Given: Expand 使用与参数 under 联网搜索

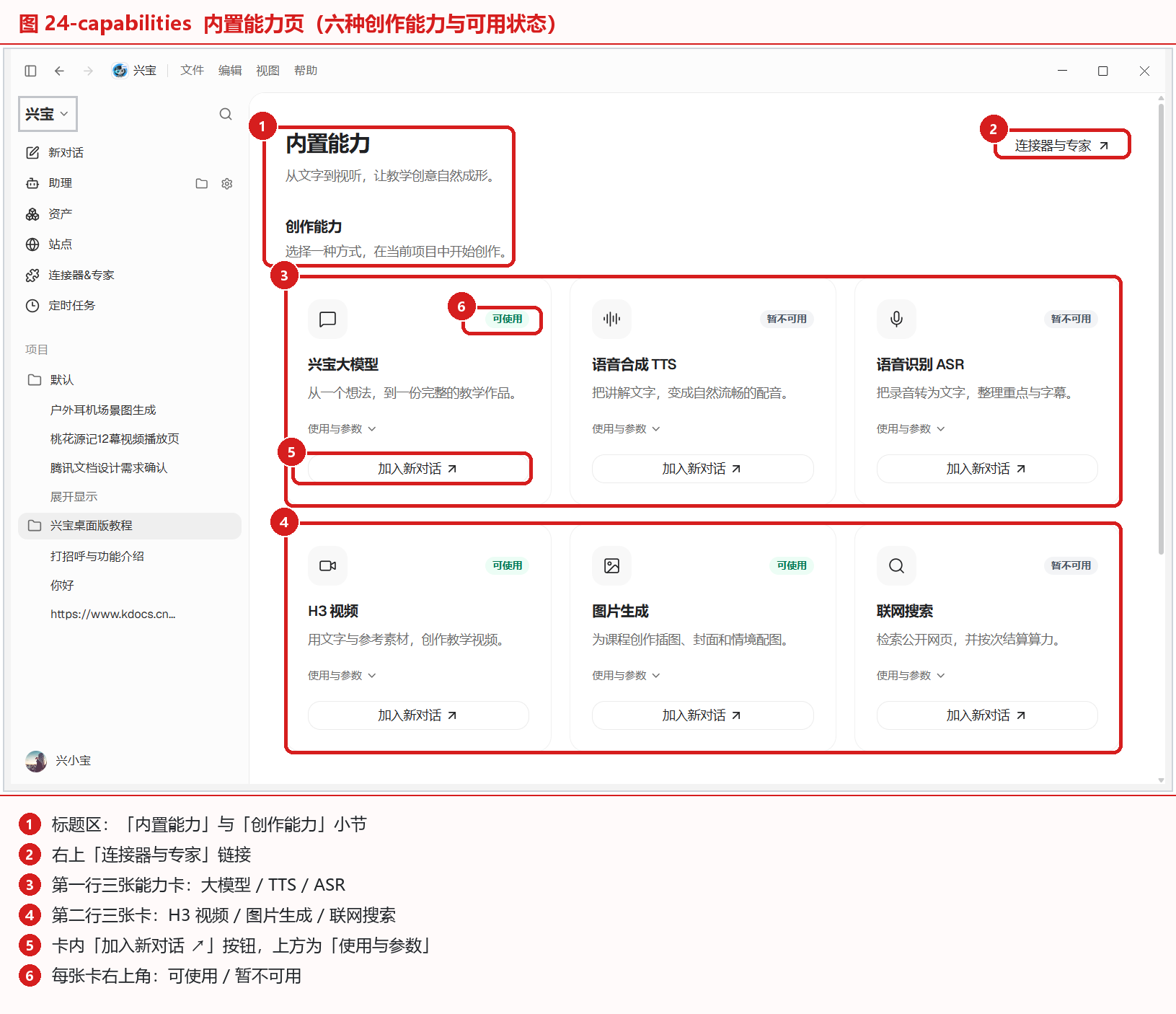Looking at the screenshot, I should pyautogui.click(x=911, y=675).
